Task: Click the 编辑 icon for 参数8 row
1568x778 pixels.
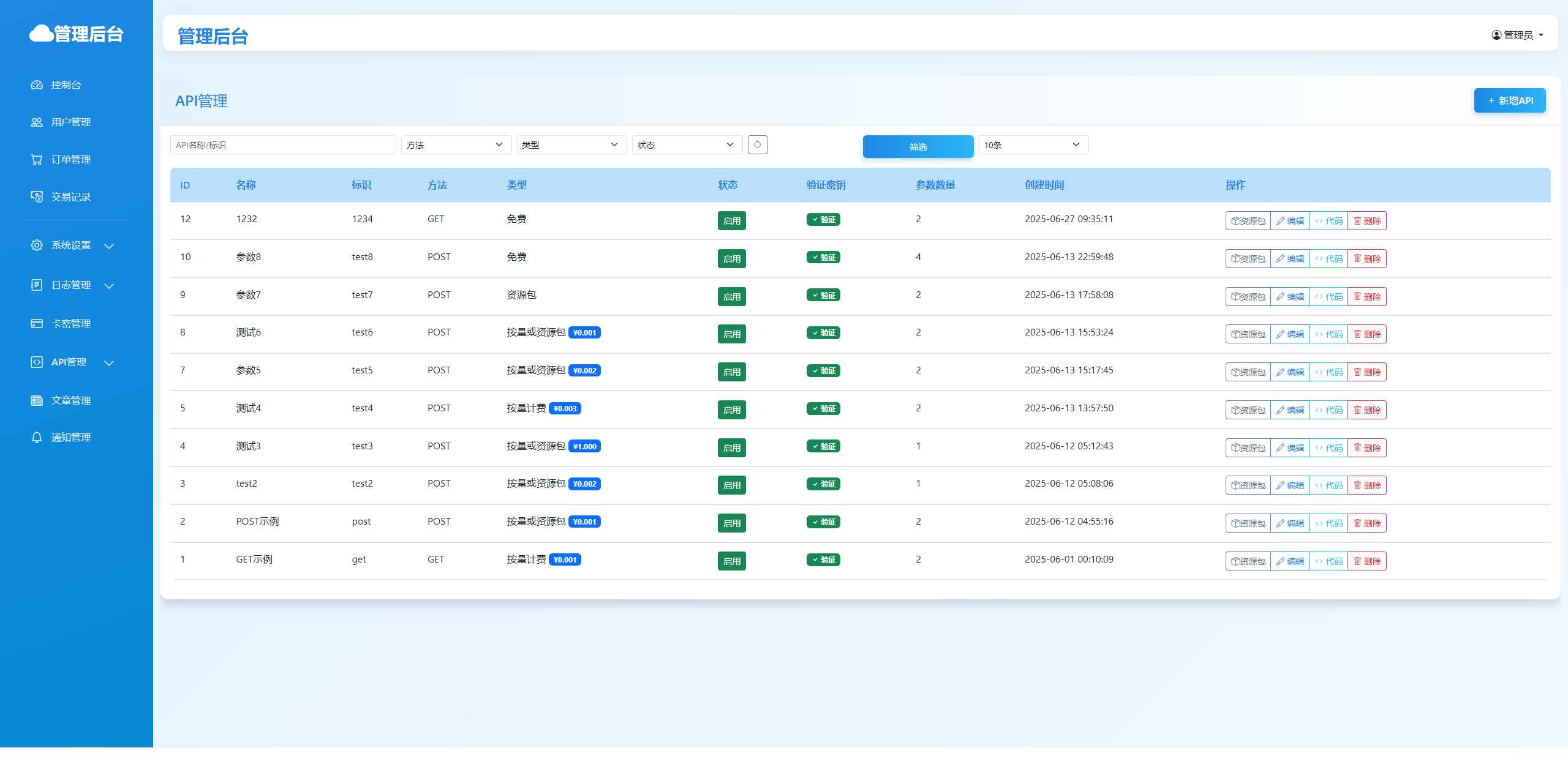Action: click(x=1290, y=258)
